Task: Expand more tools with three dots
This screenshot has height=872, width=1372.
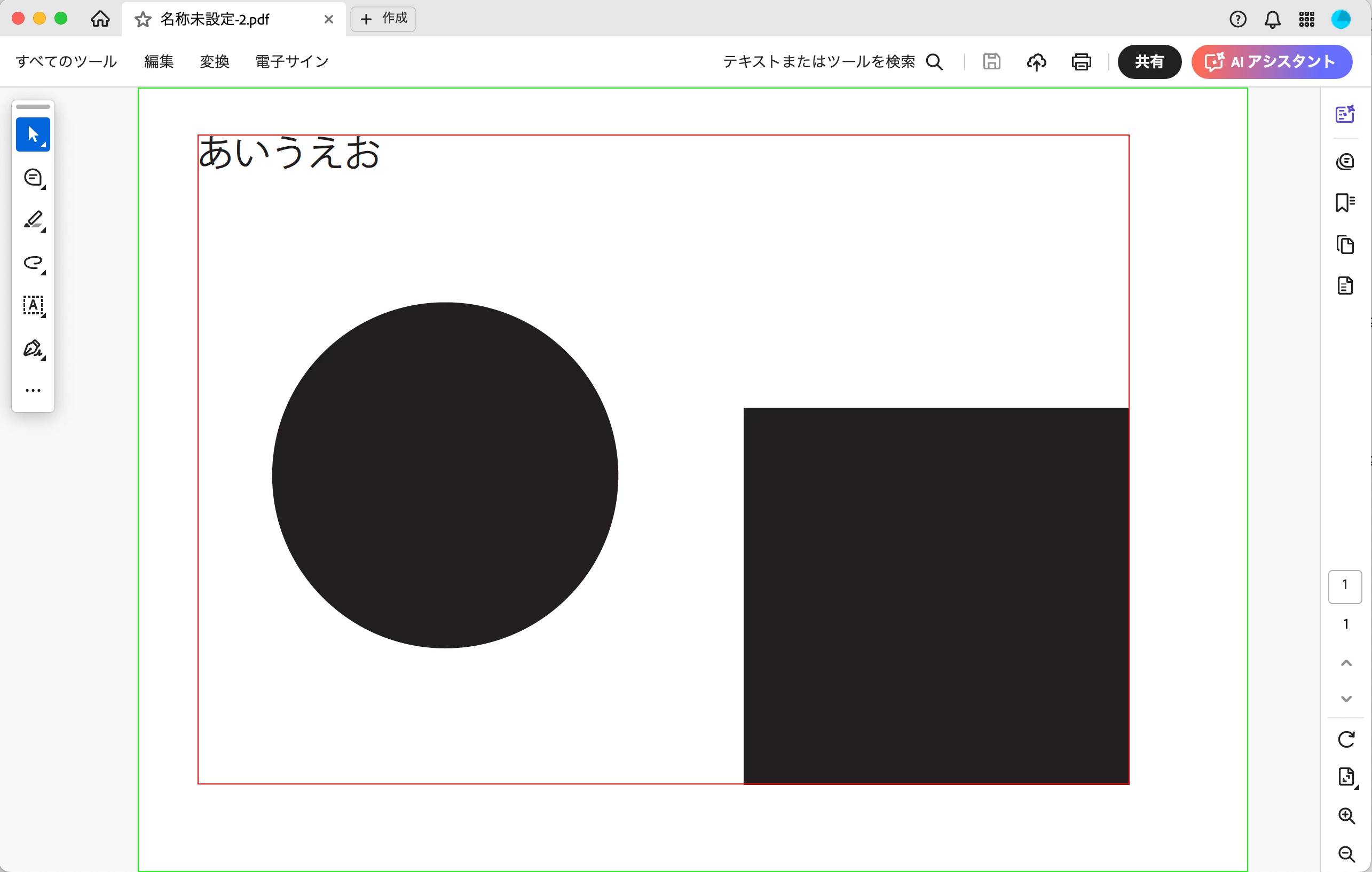Action: tap(33, 390)
